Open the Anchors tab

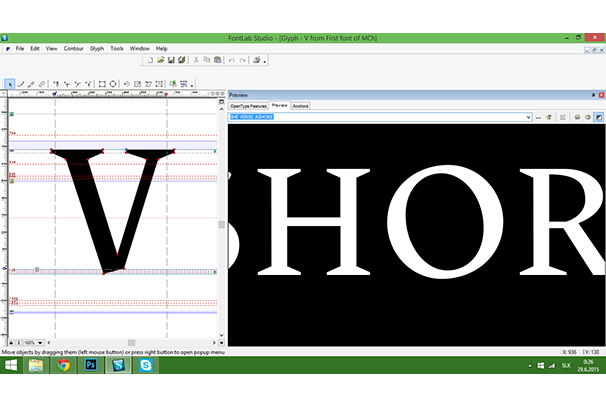(300, 105)
